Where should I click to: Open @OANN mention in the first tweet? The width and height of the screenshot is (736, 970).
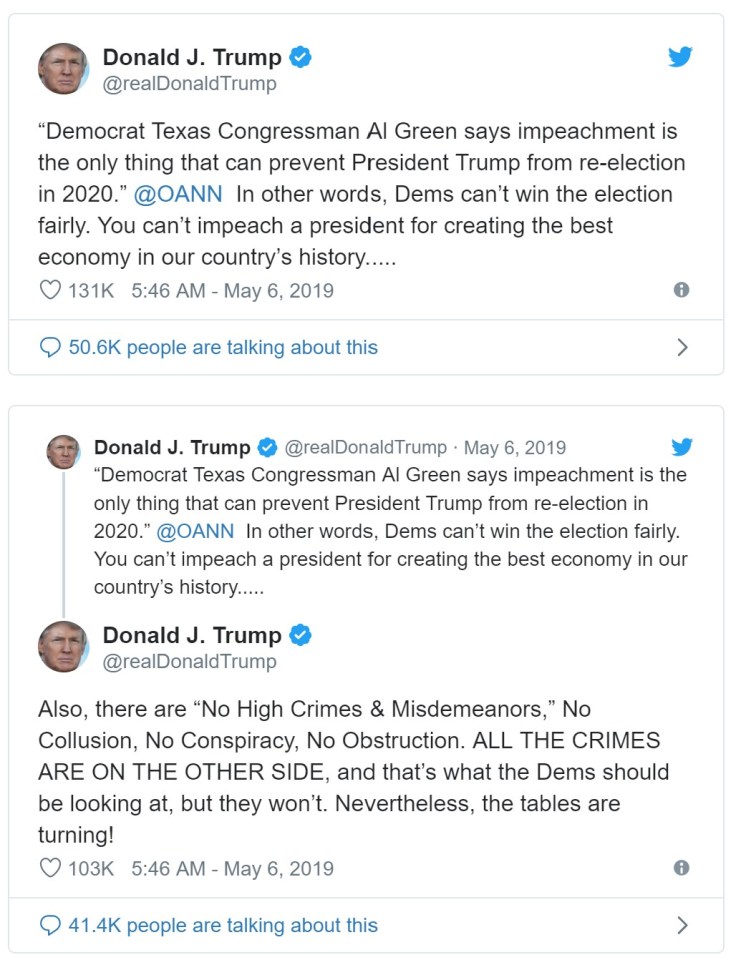click(178, 194)
